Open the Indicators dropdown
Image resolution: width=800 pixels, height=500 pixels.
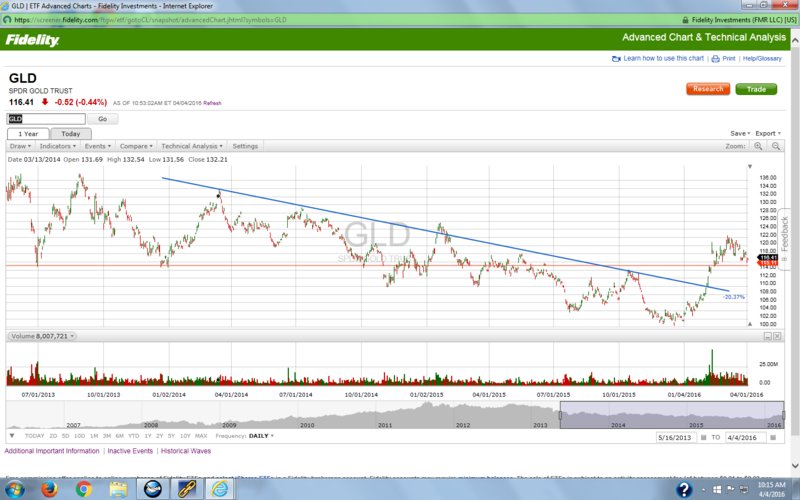click(58, 146)
